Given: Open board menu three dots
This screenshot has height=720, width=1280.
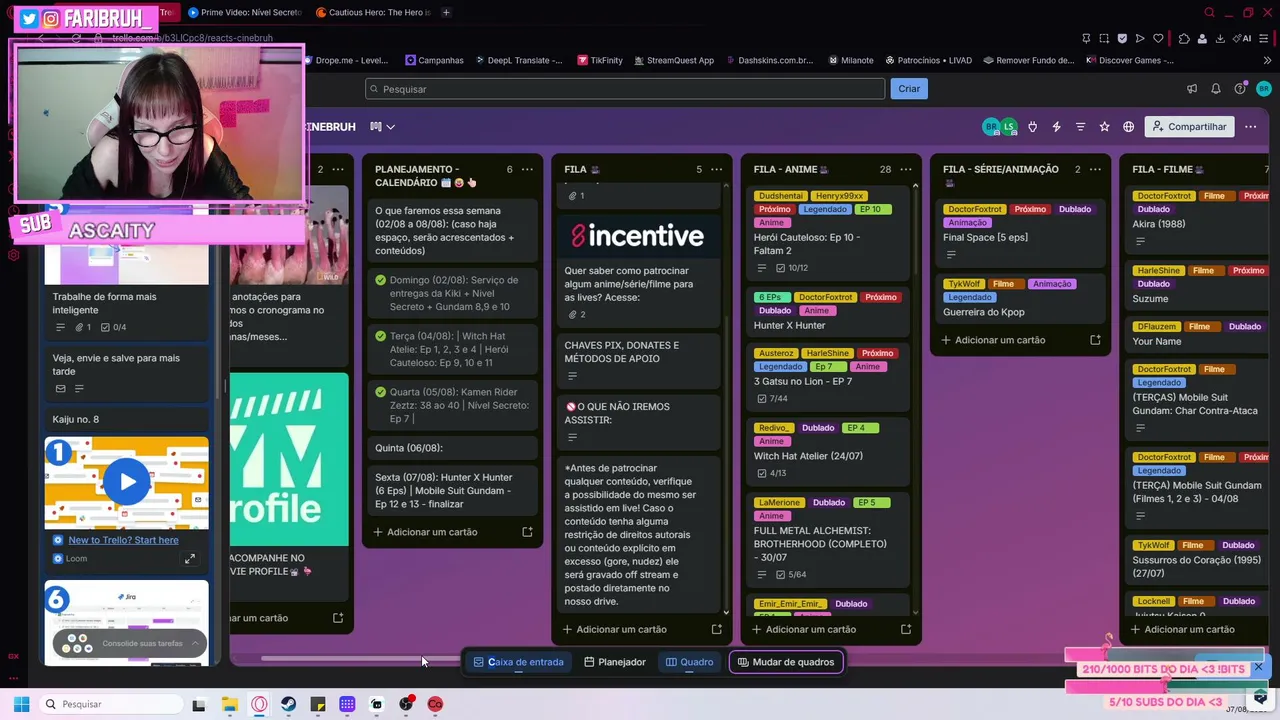Looking at the screenshot, I should 1250,127.
